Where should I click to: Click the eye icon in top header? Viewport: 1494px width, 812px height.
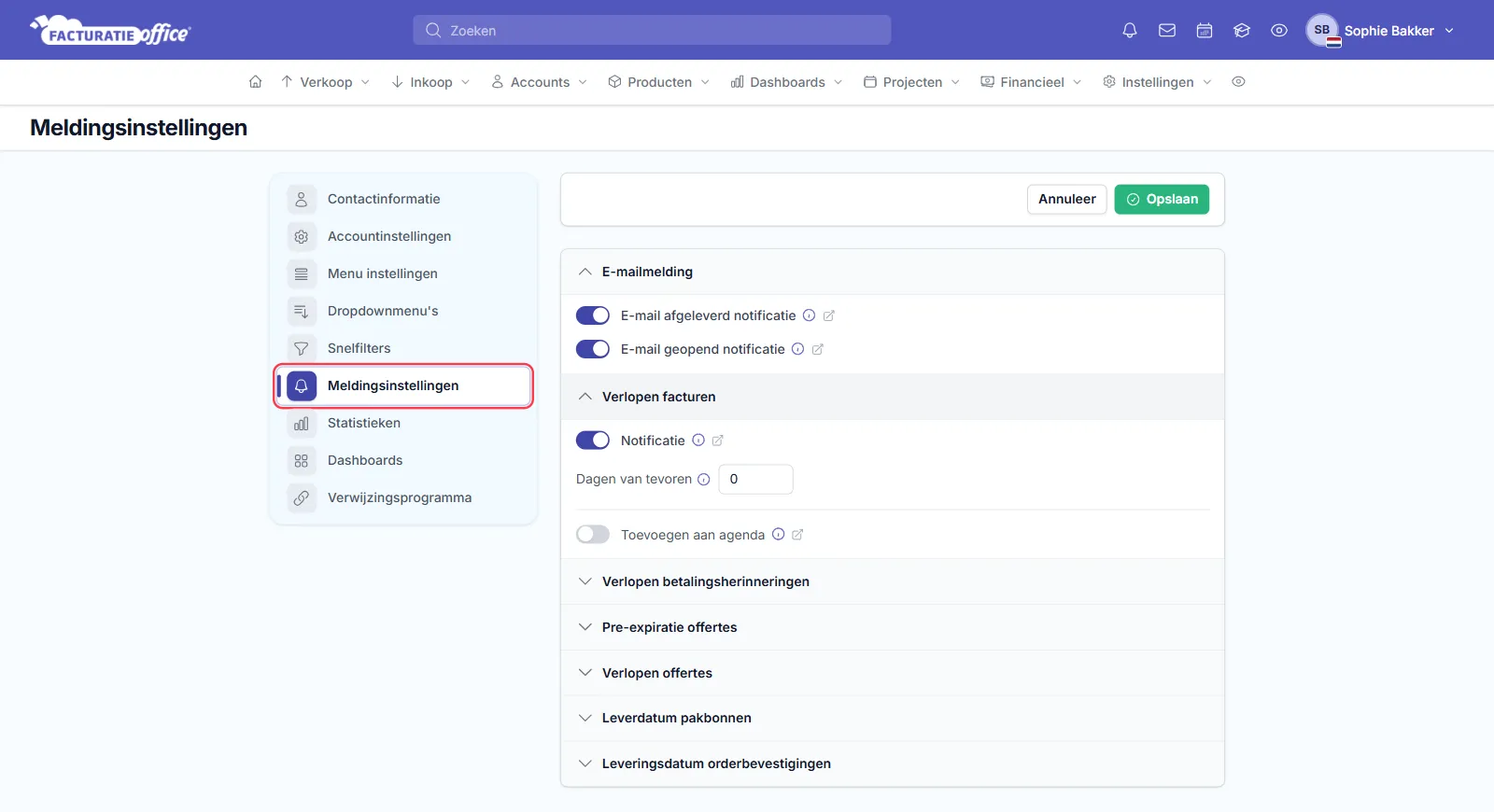point(1279,31)
